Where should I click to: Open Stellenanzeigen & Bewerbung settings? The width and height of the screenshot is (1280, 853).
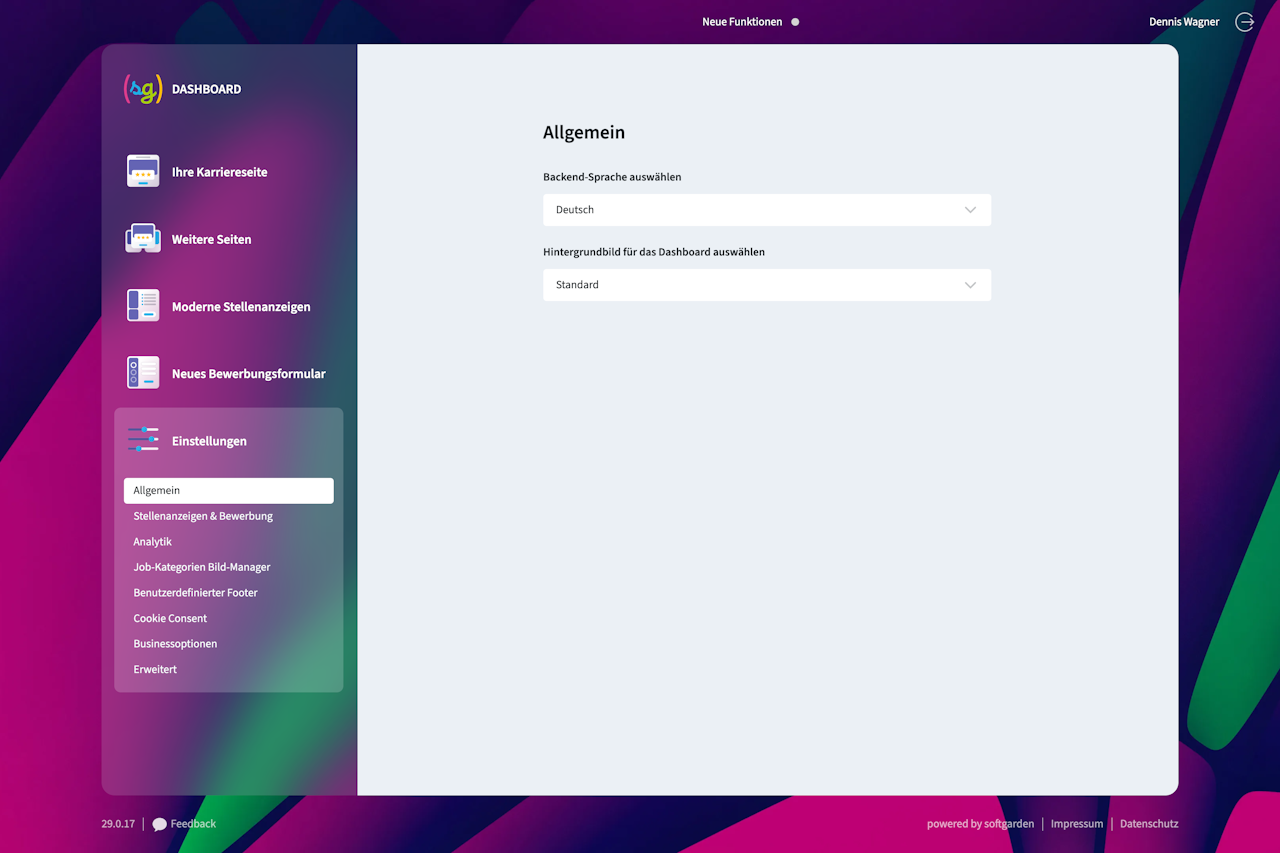coord(203,516)
